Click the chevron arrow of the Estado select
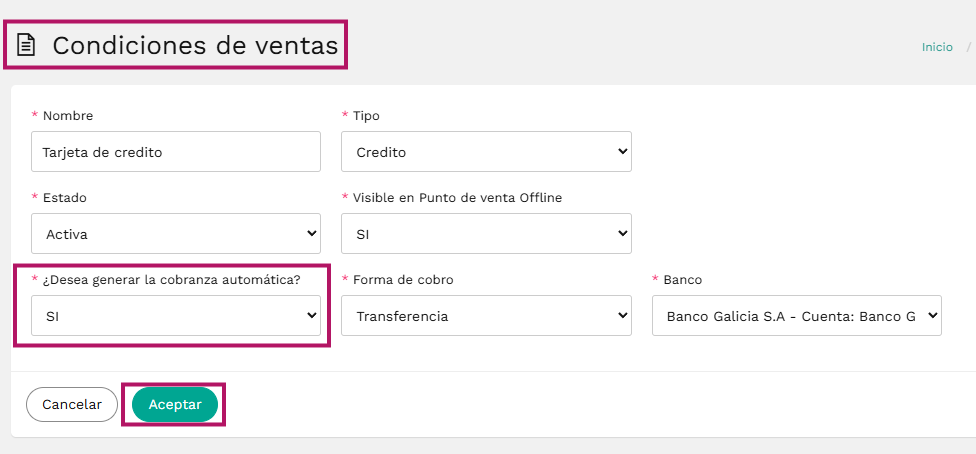 312,234
